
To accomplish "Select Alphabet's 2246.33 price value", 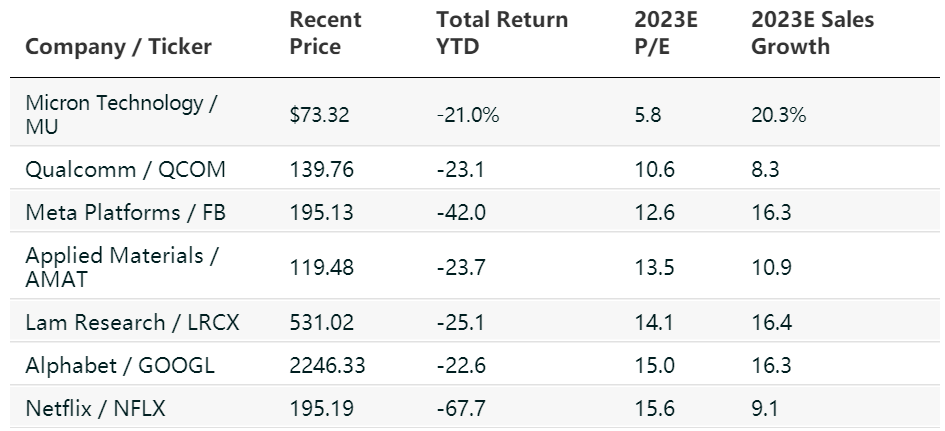I will point(327,366).
